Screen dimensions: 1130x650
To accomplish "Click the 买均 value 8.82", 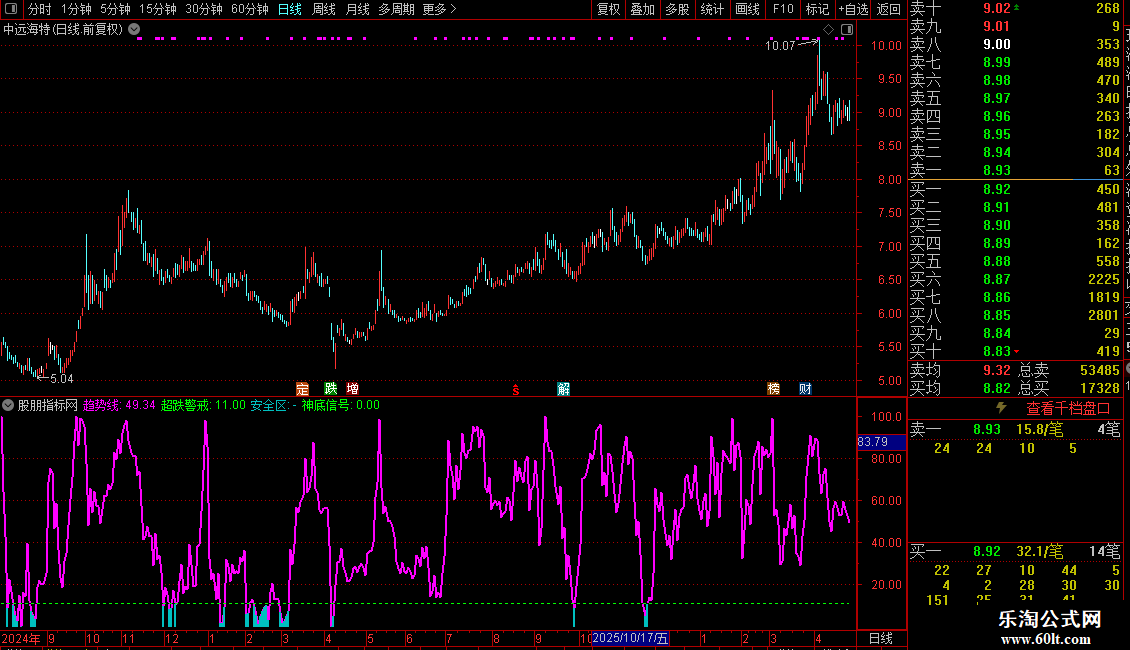I will pyautogui.click(x=997, y=388).
